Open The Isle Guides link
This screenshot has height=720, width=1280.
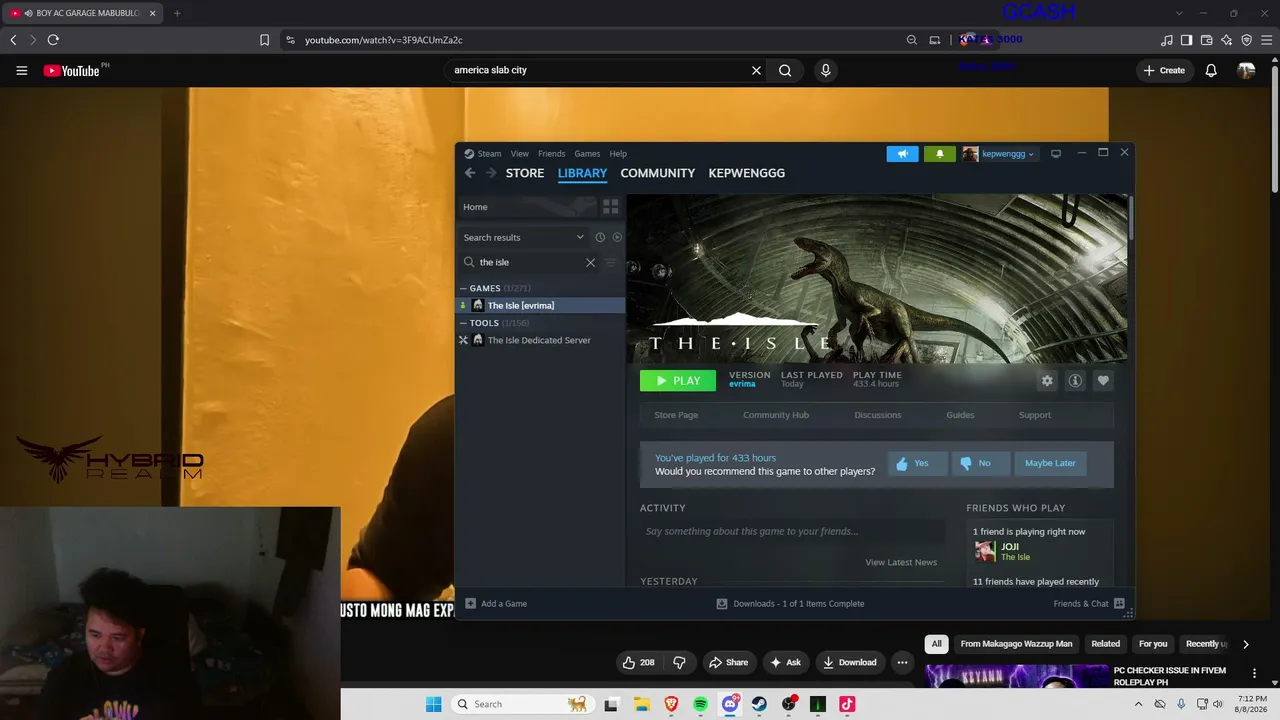(960, 415)
